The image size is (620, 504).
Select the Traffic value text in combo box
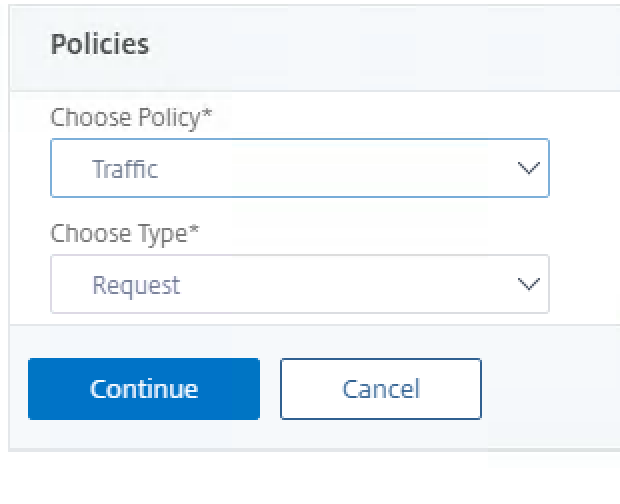pos(125,169)
